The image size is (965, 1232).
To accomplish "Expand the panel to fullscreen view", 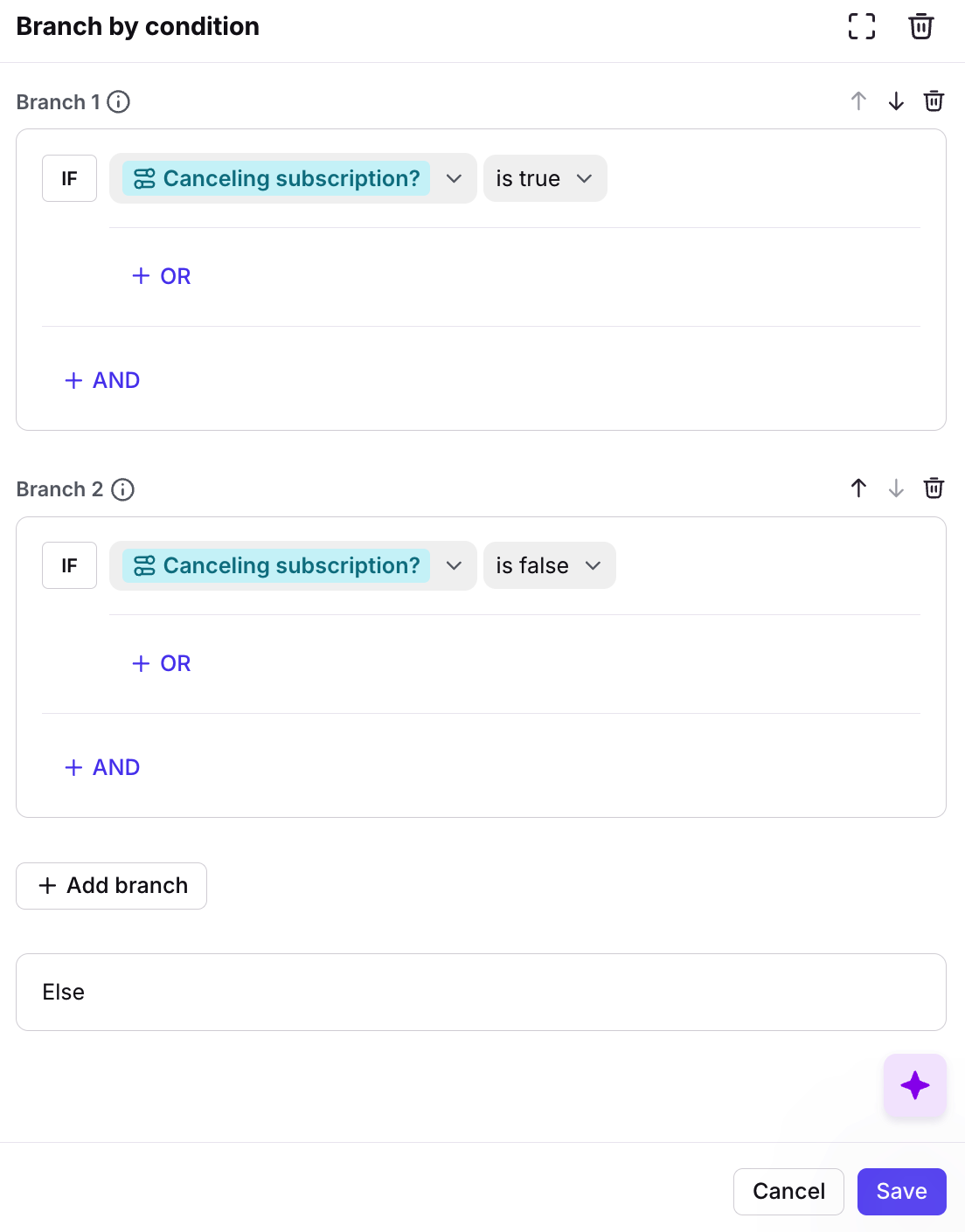I will [x=861, y=26].
